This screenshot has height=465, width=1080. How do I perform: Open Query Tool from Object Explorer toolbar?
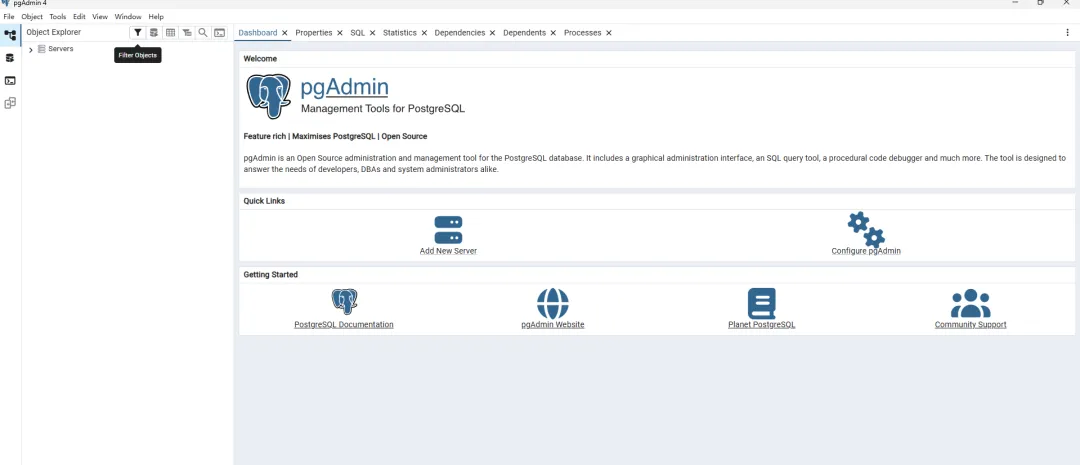click(x=154, y=32)
